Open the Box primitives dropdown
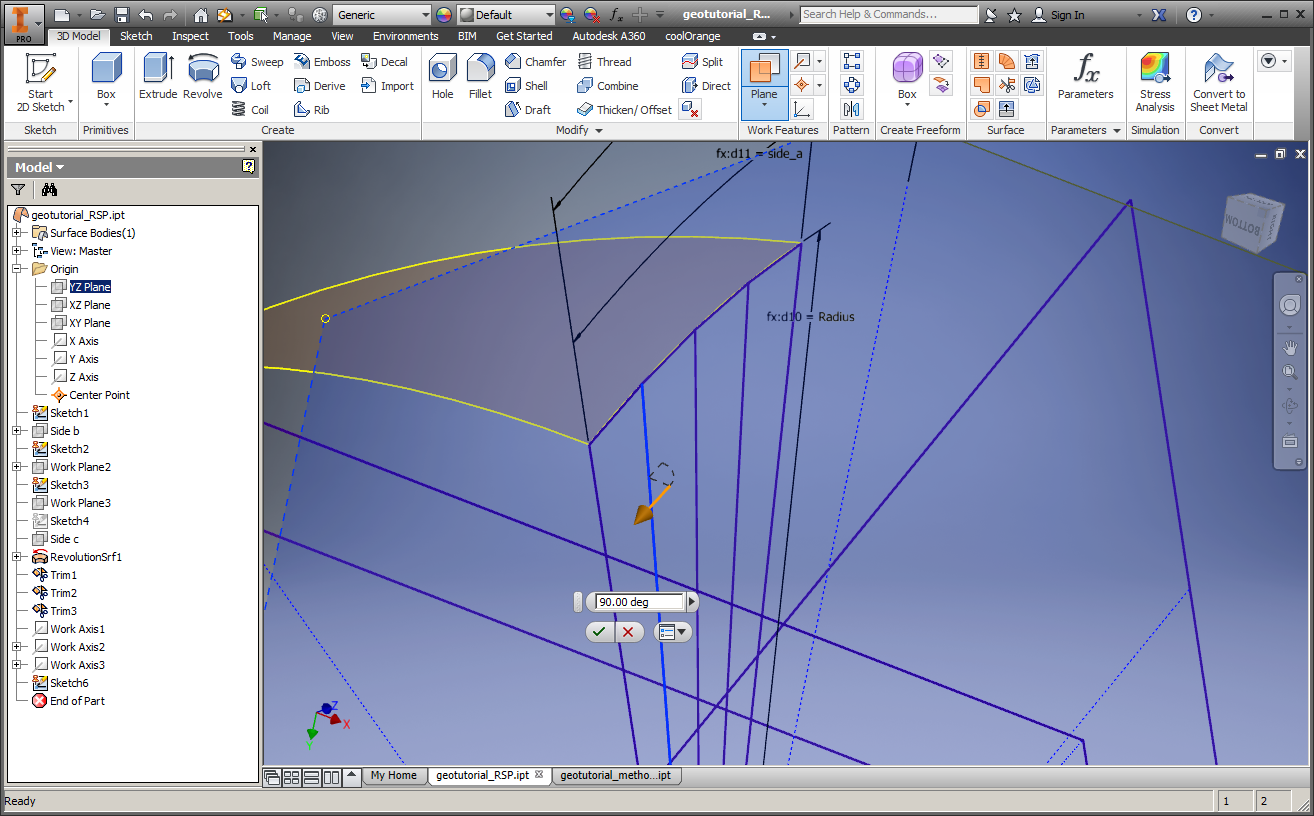Viewport: 1314px width, 816px height. pos(106,106)
